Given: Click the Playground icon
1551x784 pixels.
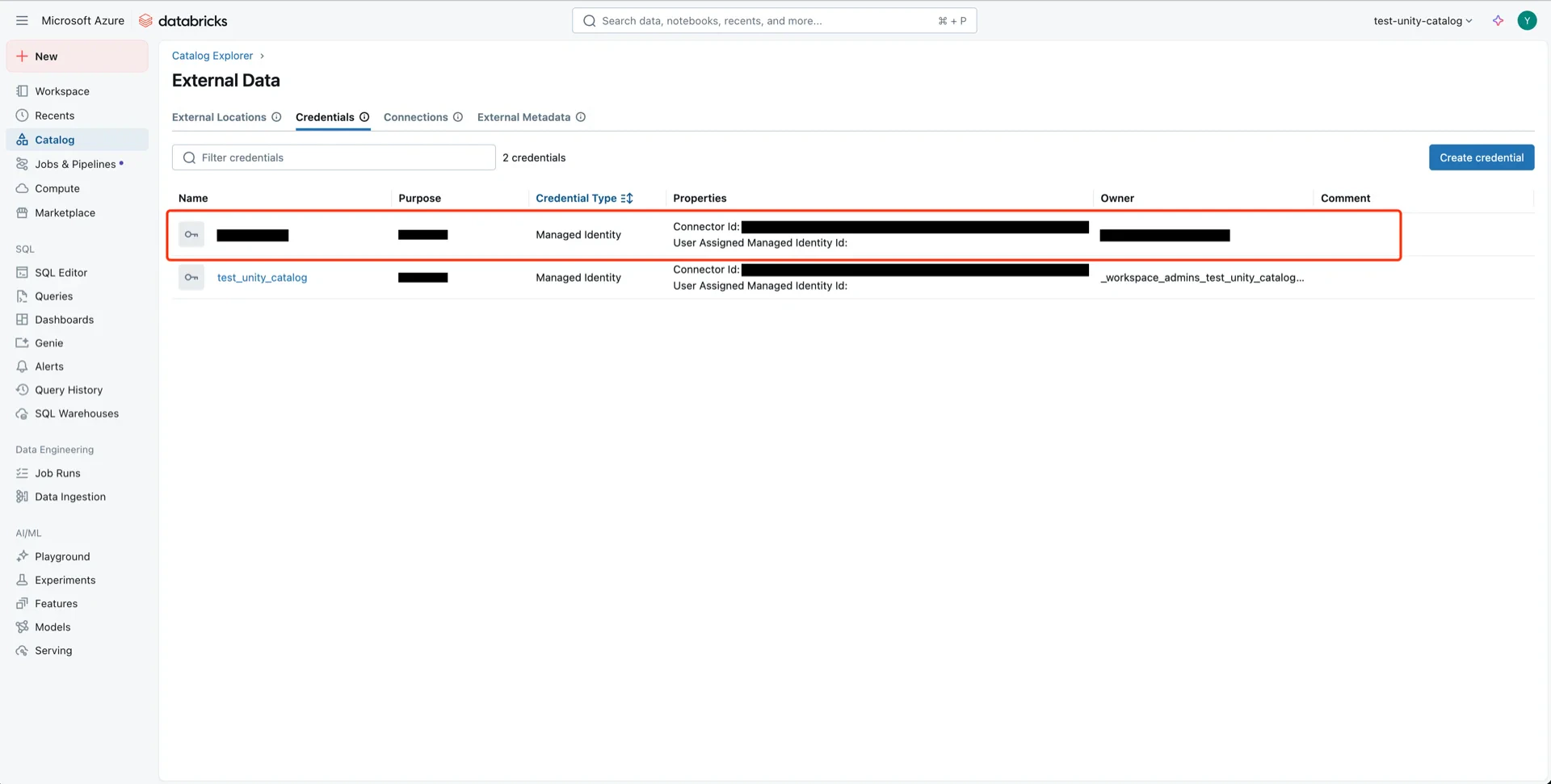Looking at the screenshot, I should [22, 556].
